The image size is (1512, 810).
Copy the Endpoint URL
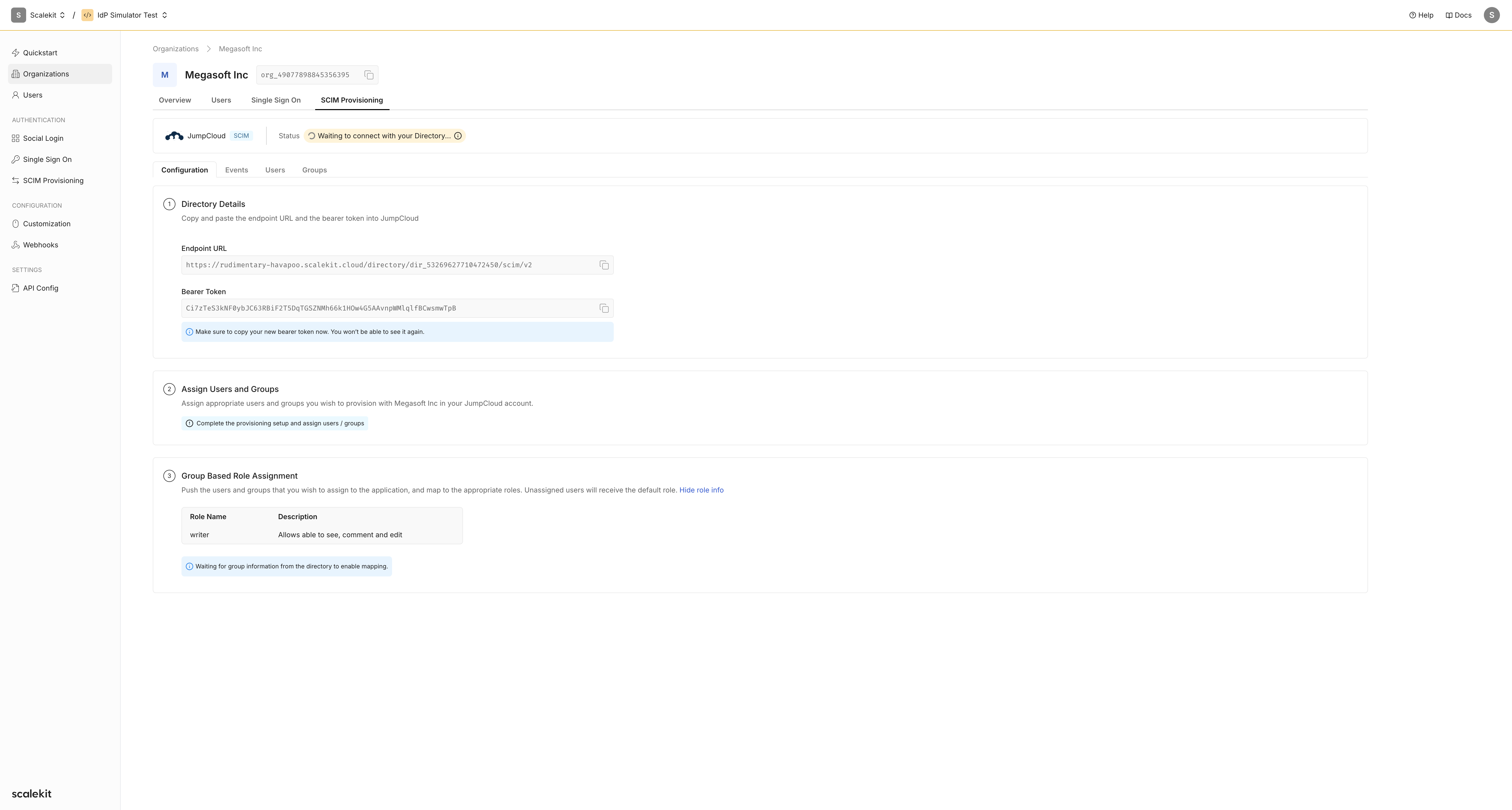pyautogui.click(x=604, y=265)
